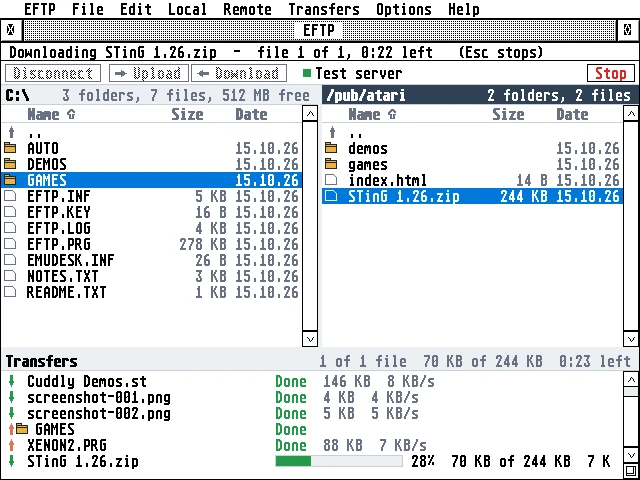Click the EFTP.LOG file icon
The width and height of the screenshot is (640, 480).
pos(10,228)
